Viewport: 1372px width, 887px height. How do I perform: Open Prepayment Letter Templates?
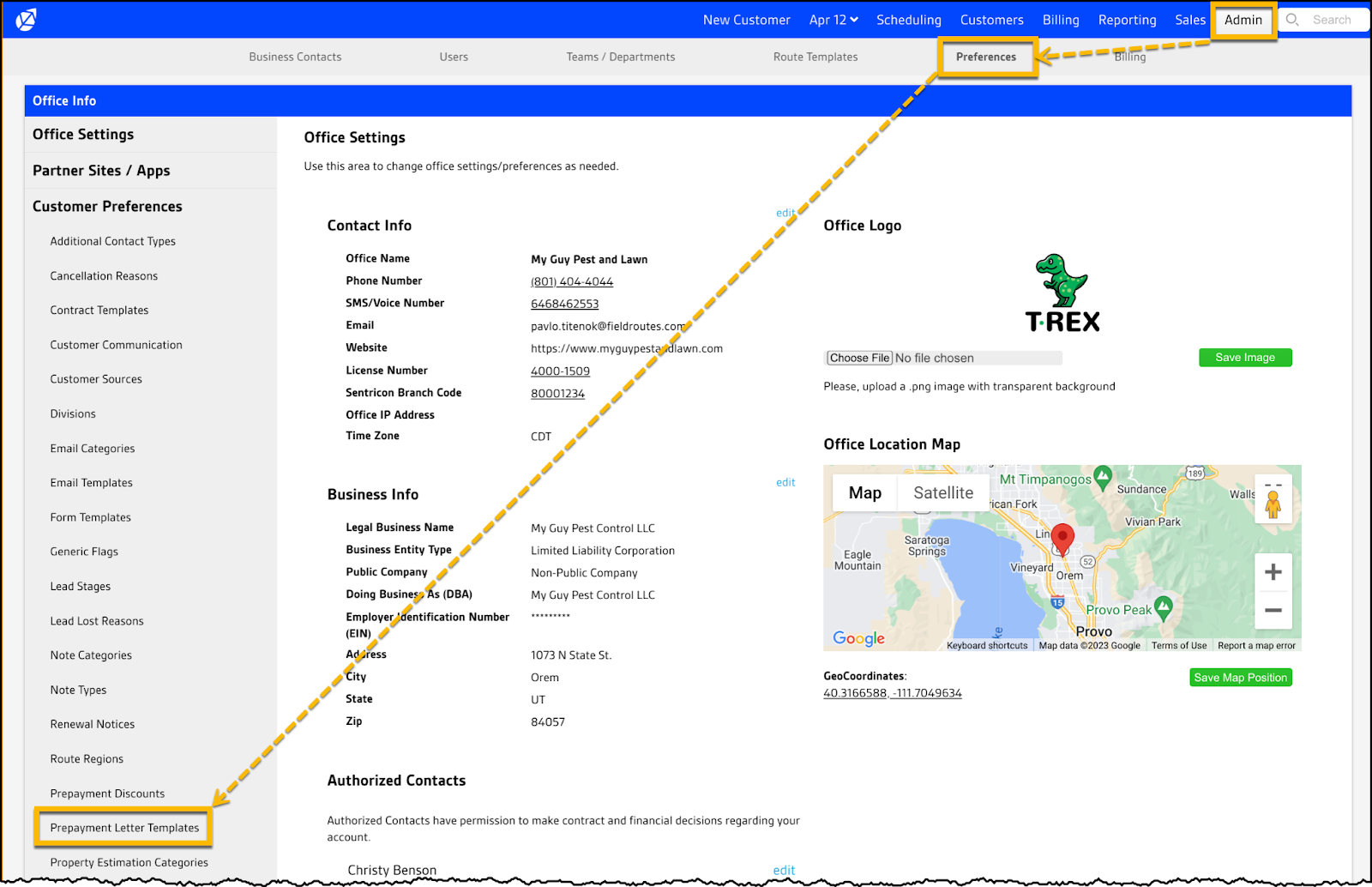[124, 828]
